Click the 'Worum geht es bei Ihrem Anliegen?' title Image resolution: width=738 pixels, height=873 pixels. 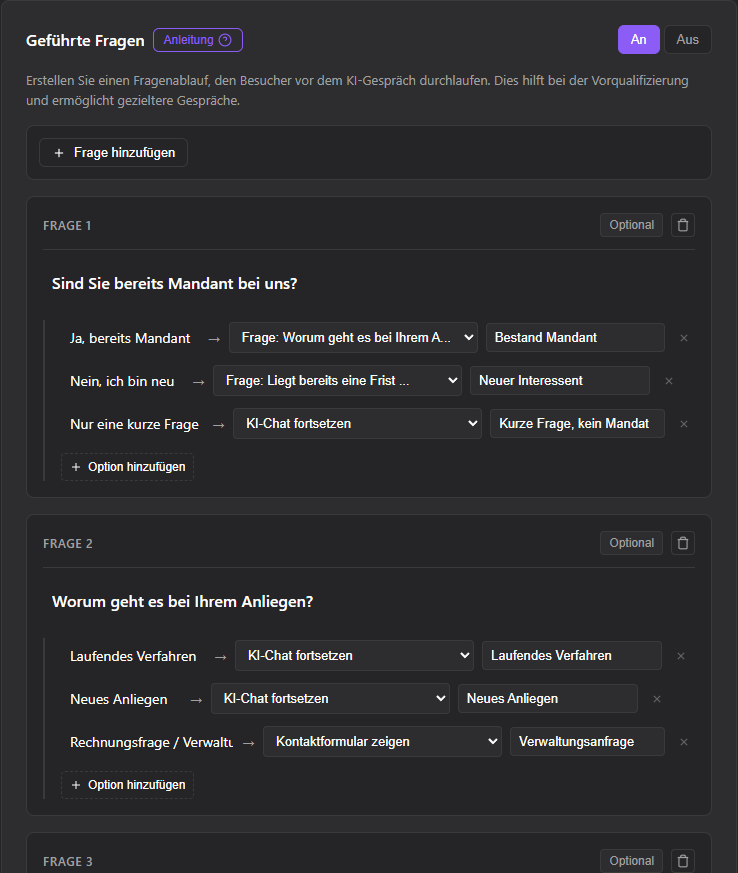[183, 602]
